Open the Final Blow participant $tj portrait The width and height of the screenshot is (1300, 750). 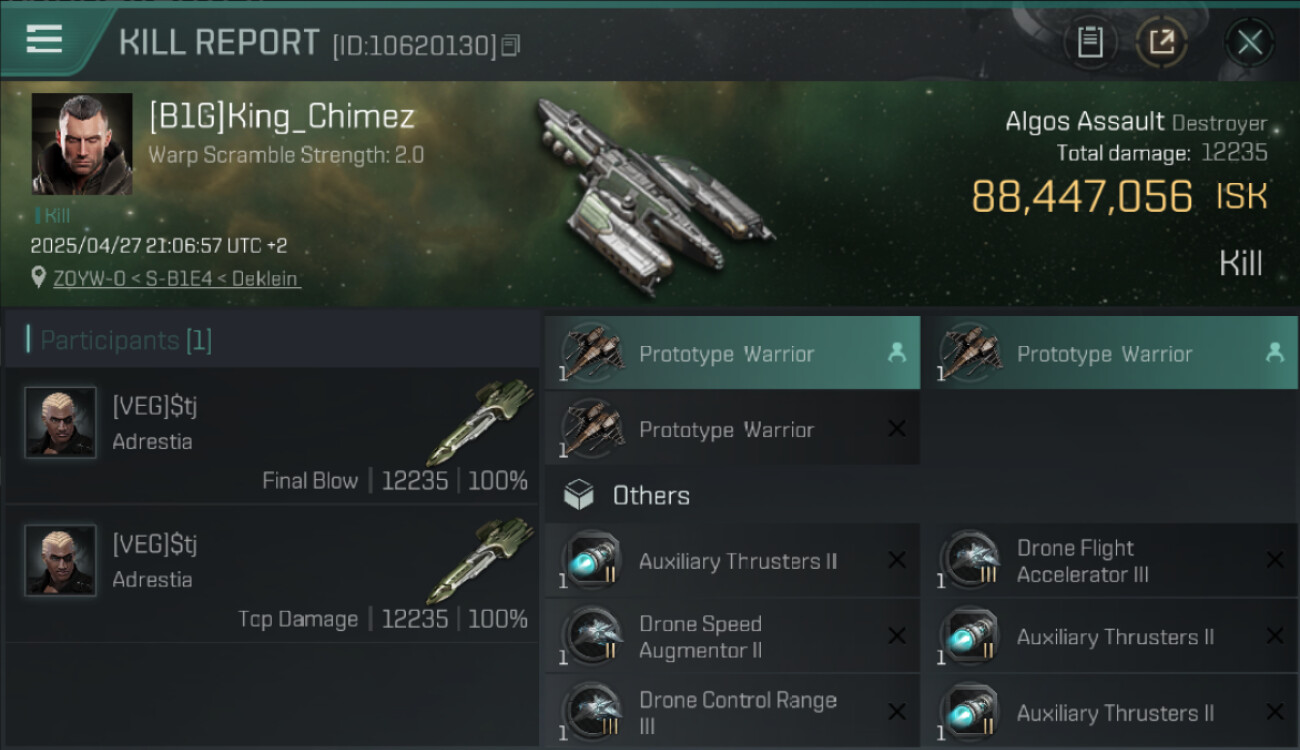point(60,422)
